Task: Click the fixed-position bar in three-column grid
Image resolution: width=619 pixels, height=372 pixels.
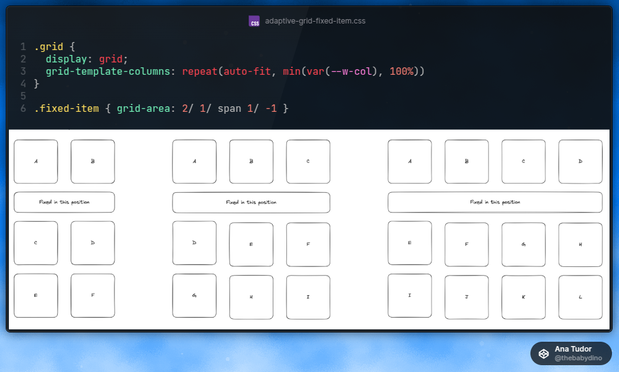Action: [x=251, y=202]
